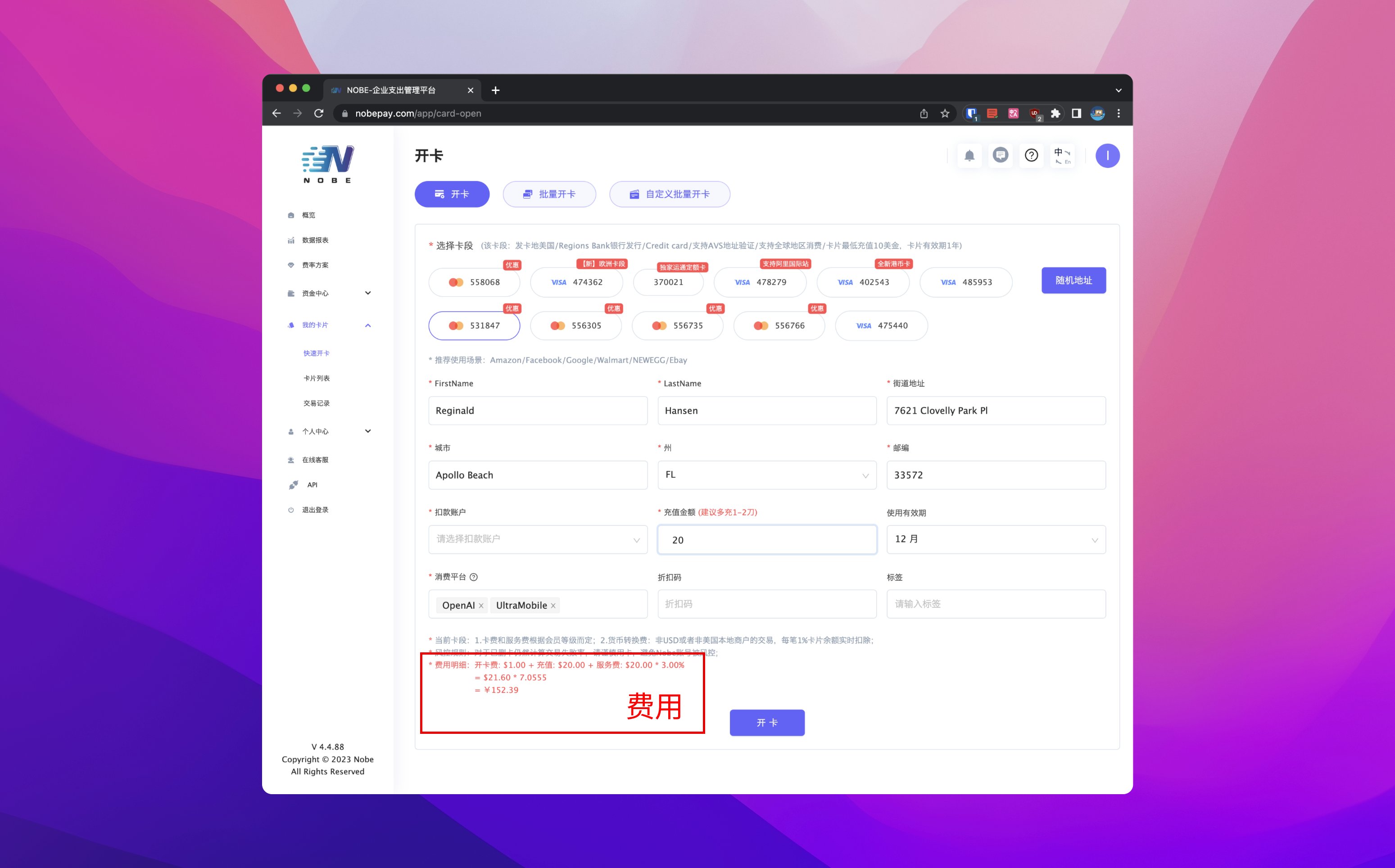The width and height of the screenshot is (1395, 868).
Task: Click the 标签 input field
Action: 996,604
